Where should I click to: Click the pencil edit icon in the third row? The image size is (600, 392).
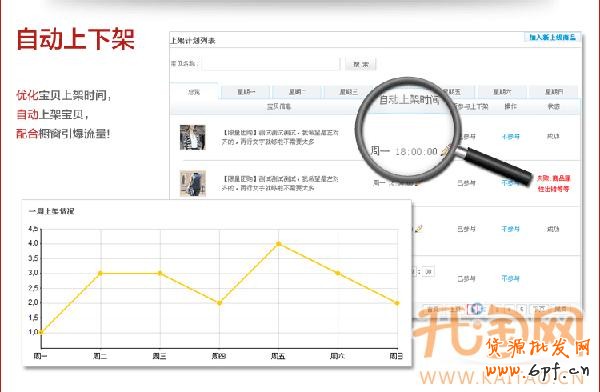pyautogui.click(x=418, y=229)
